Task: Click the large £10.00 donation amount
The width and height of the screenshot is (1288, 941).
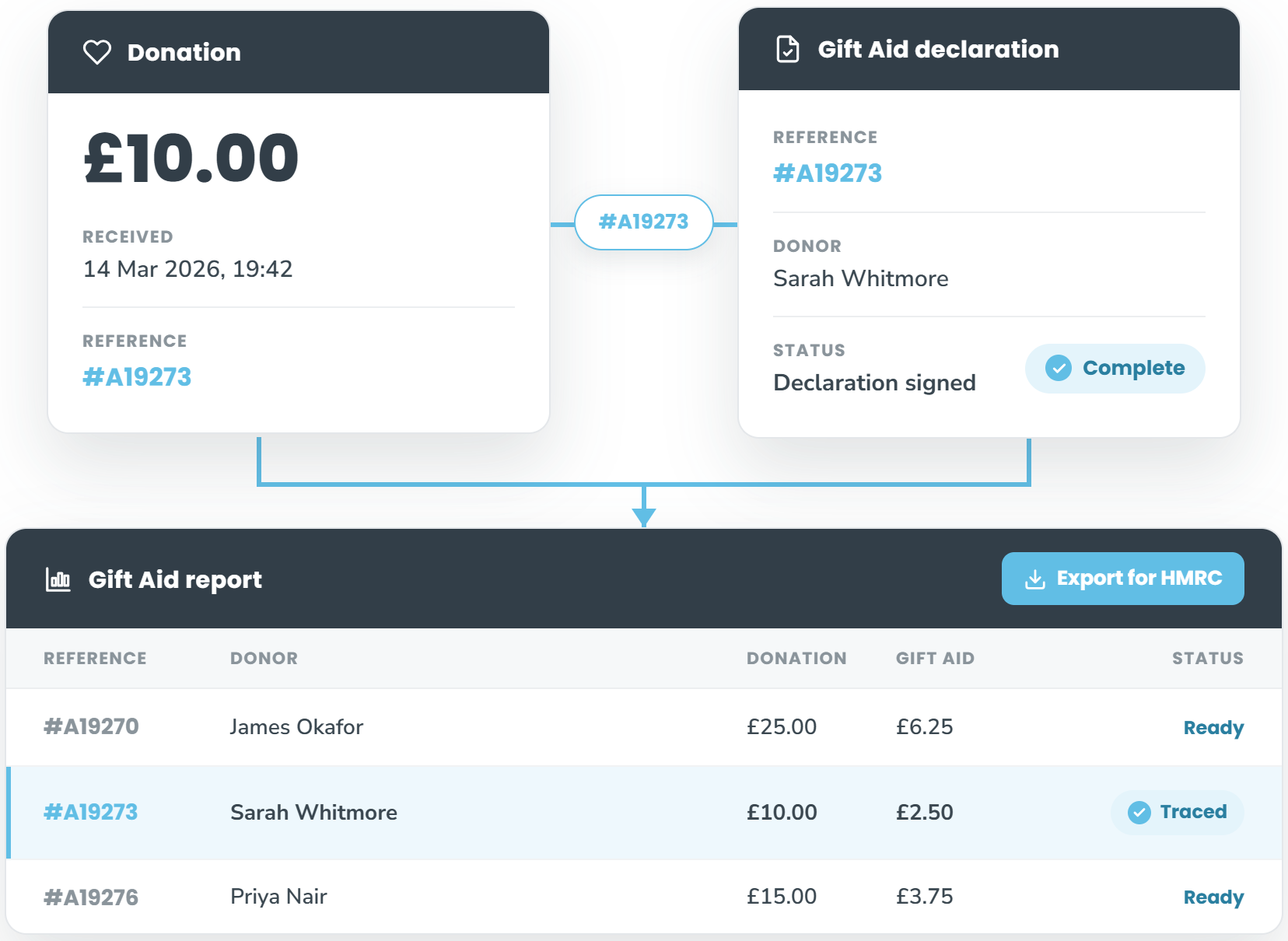Action: pyautogui.click(x=191, y=158)
